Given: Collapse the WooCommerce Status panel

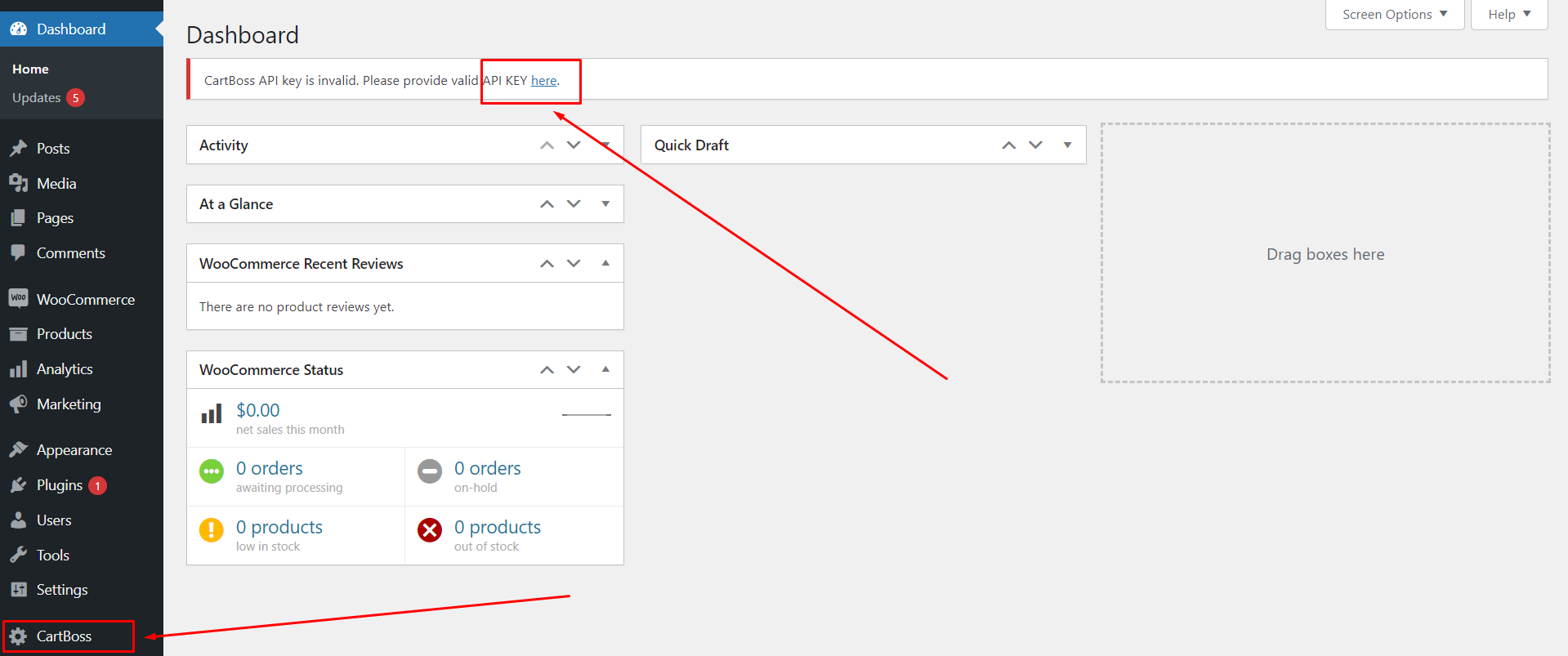Looking at the screenshot, I should [605, 369].
